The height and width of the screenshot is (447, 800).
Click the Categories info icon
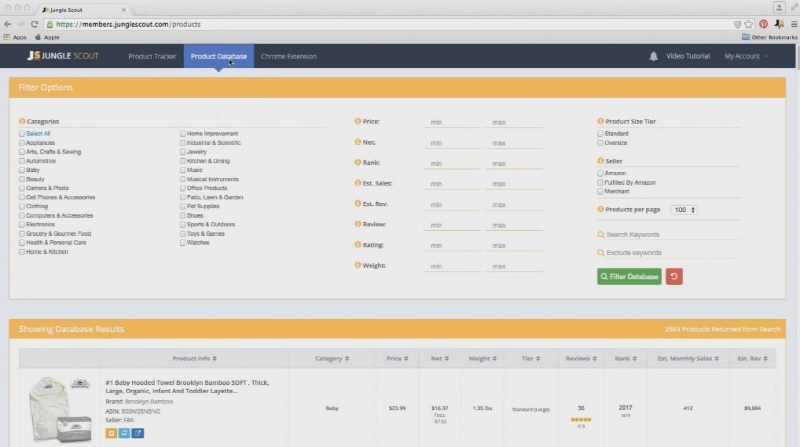click(22, 121)
